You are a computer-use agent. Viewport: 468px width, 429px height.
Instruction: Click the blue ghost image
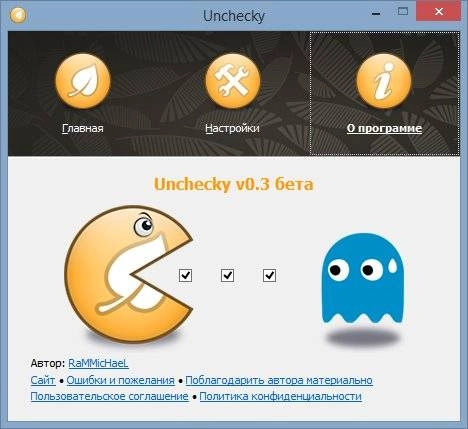pyautogui.click(x=363, y=278)
